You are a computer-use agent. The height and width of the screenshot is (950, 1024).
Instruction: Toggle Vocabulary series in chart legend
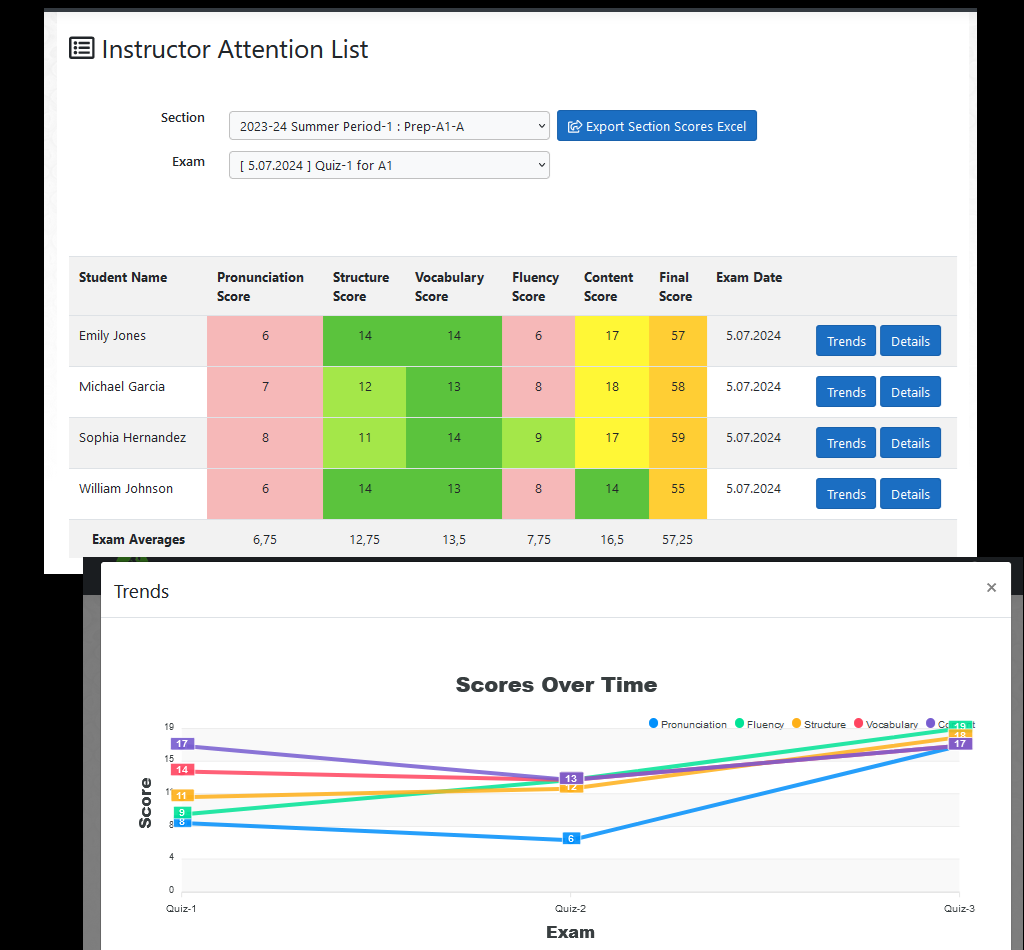coord(886,724)
